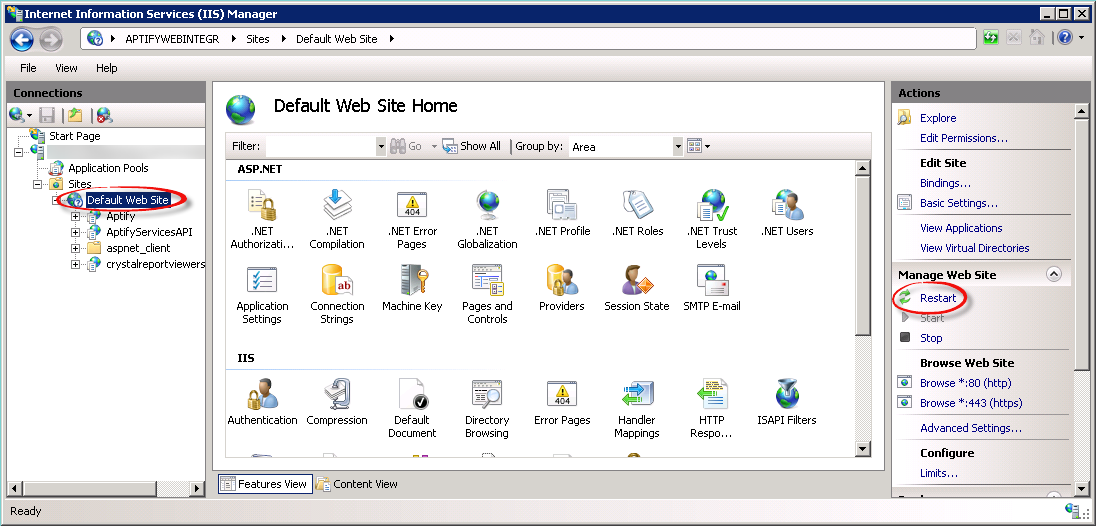Open ISAPI Filters feature
This screenshot has height=526, width=1096.
pos(787,402)
